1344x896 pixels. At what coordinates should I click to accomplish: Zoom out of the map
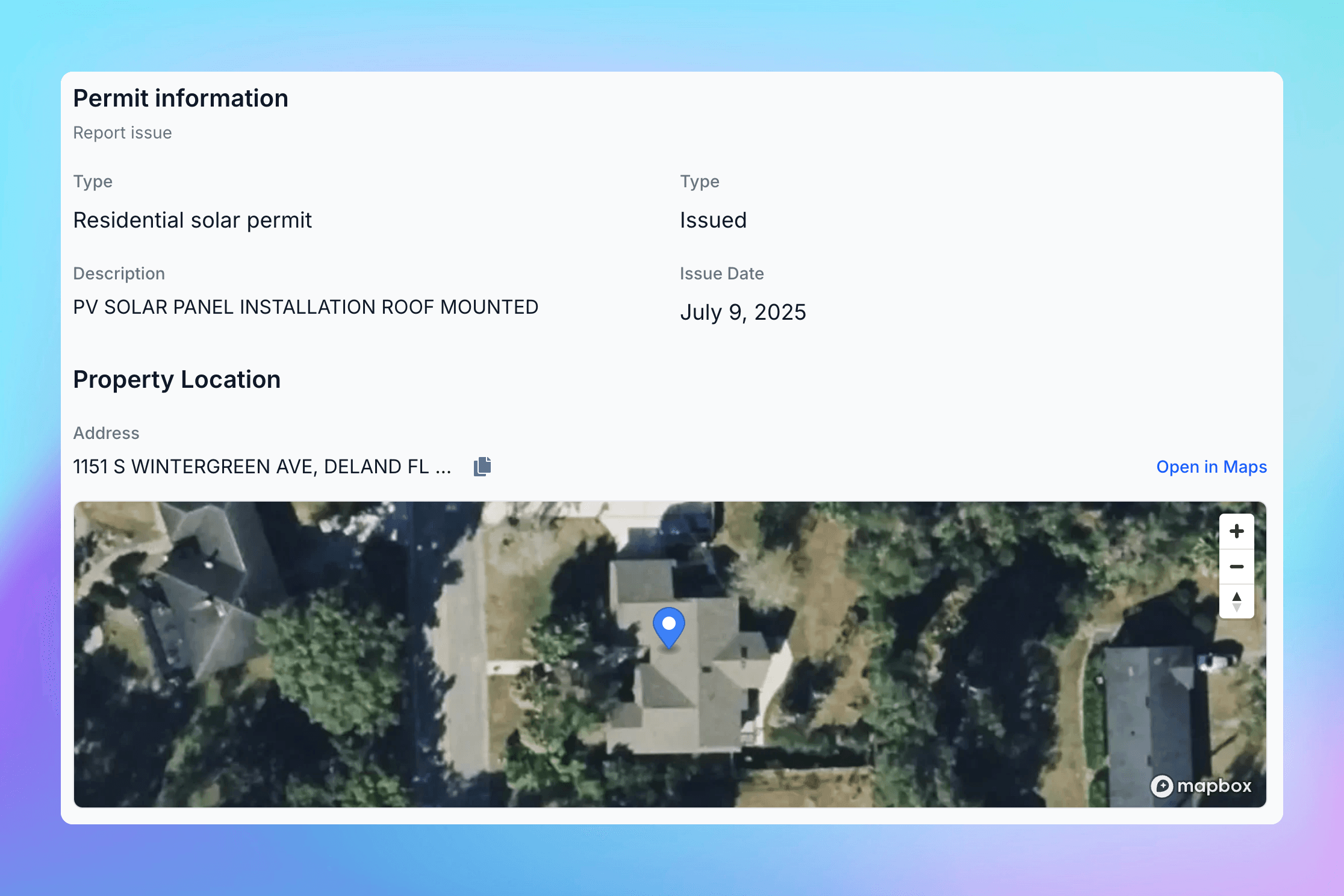pos(1236,567)
